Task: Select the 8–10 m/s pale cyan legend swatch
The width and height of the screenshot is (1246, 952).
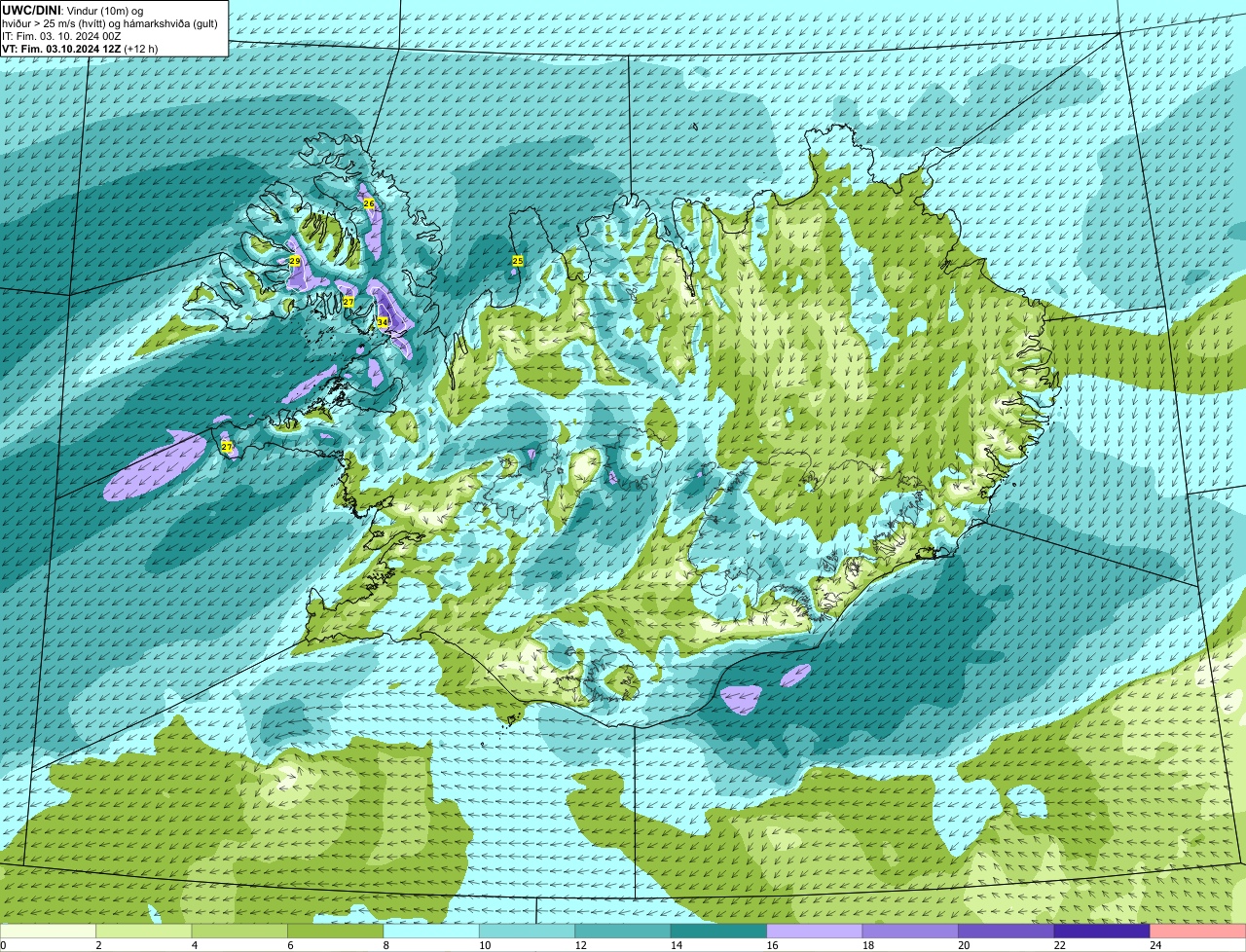Action: [x=431, y=931]
